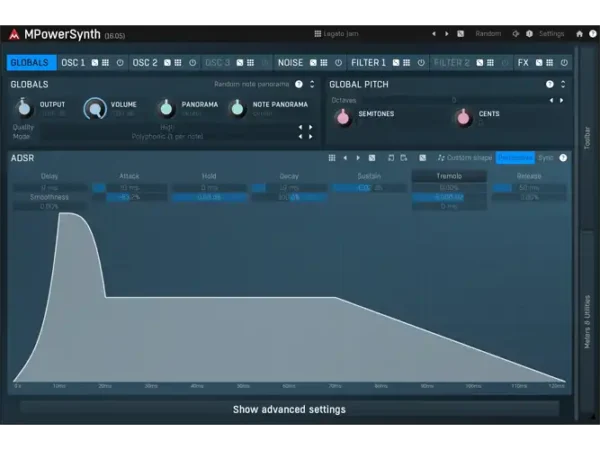Screen dimensions: 600x450
Task: Randomize OSC 3 with its dice icon
Action: point(240,63)
